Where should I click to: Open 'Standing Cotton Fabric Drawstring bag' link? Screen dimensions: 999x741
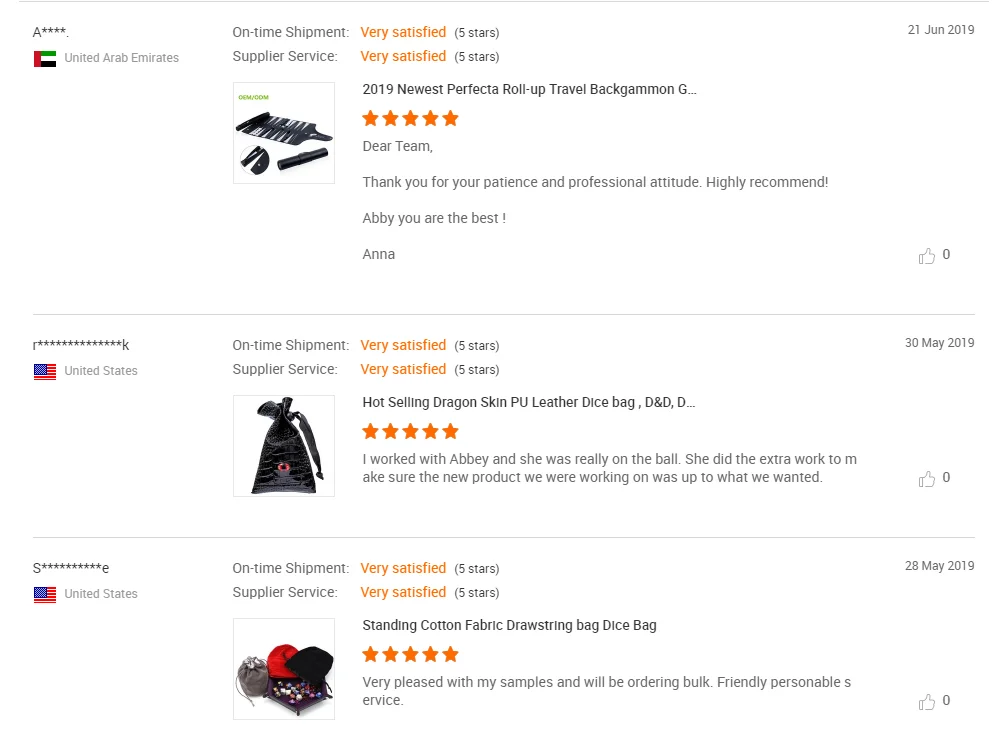click(509, 625)
